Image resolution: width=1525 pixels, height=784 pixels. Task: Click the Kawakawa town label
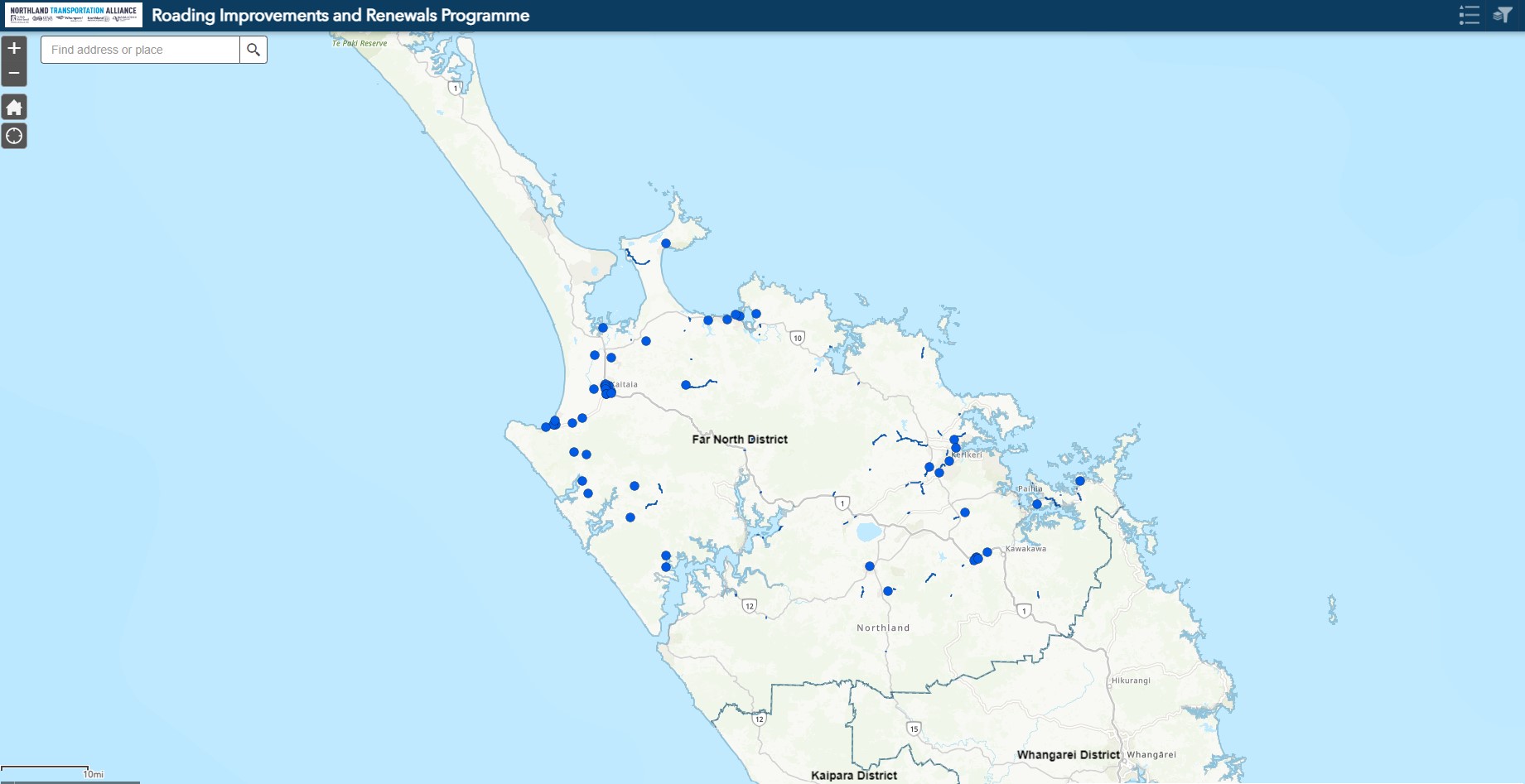tap(1026, 549)
